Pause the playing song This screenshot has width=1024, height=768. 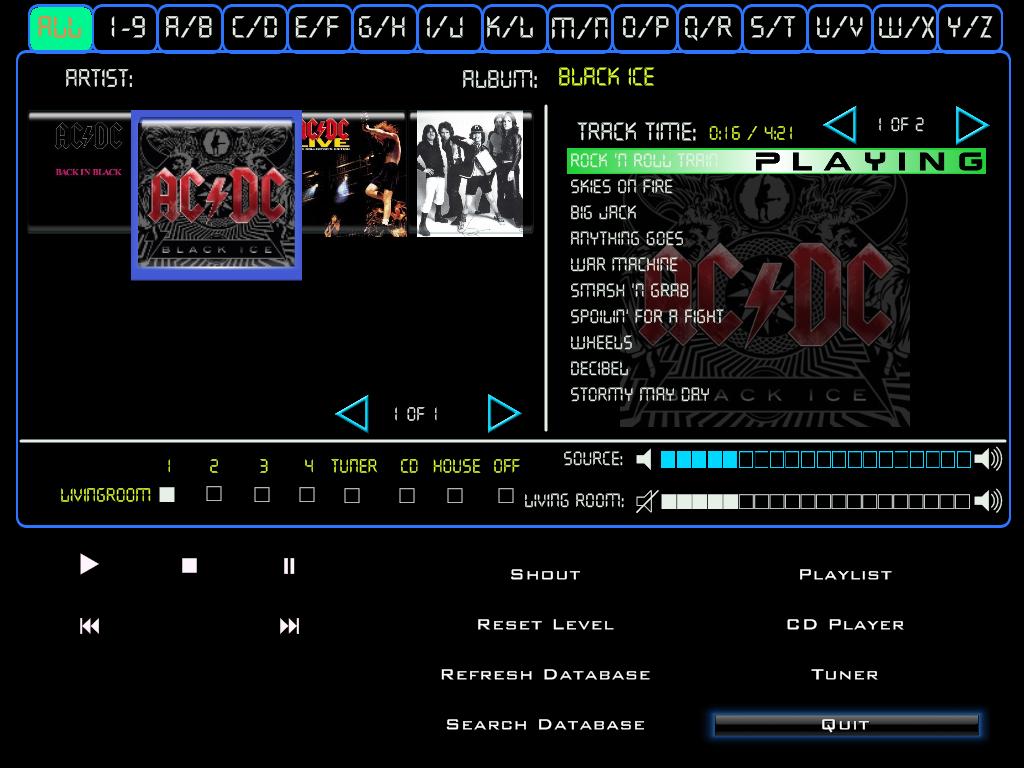point(289,566)
